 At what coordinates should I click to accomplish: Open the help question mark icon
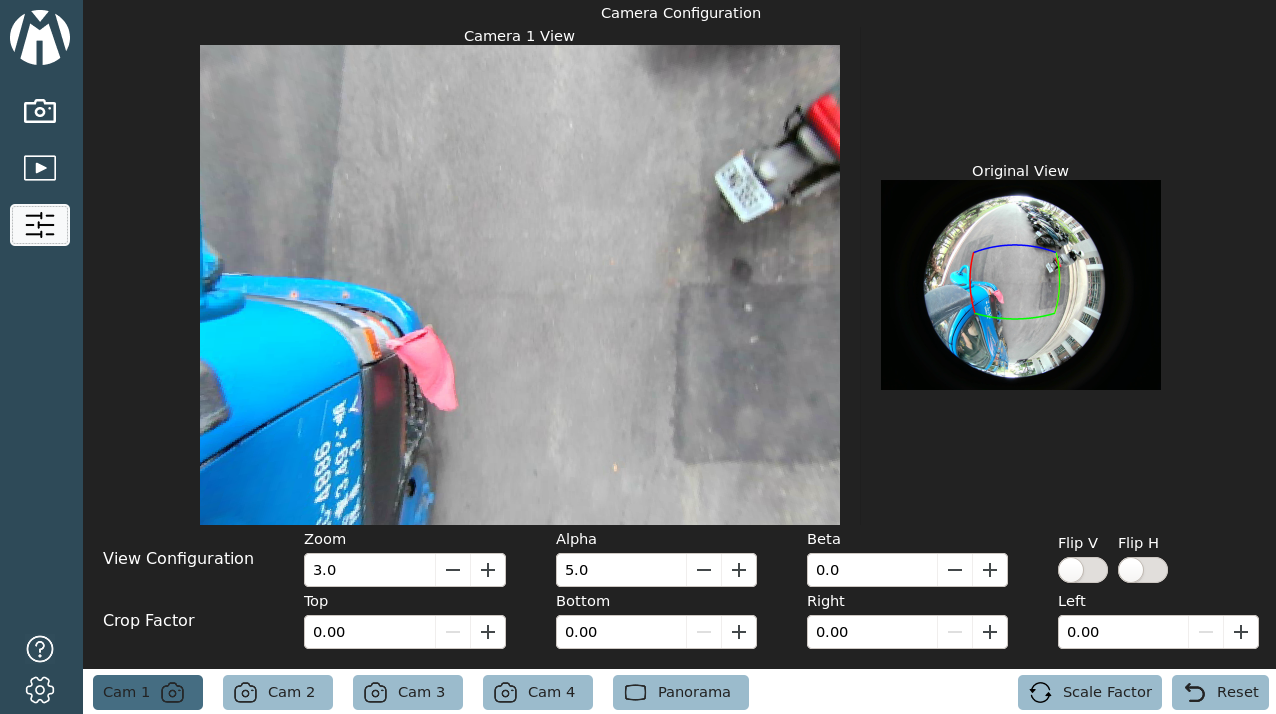(x=40, y=649)
